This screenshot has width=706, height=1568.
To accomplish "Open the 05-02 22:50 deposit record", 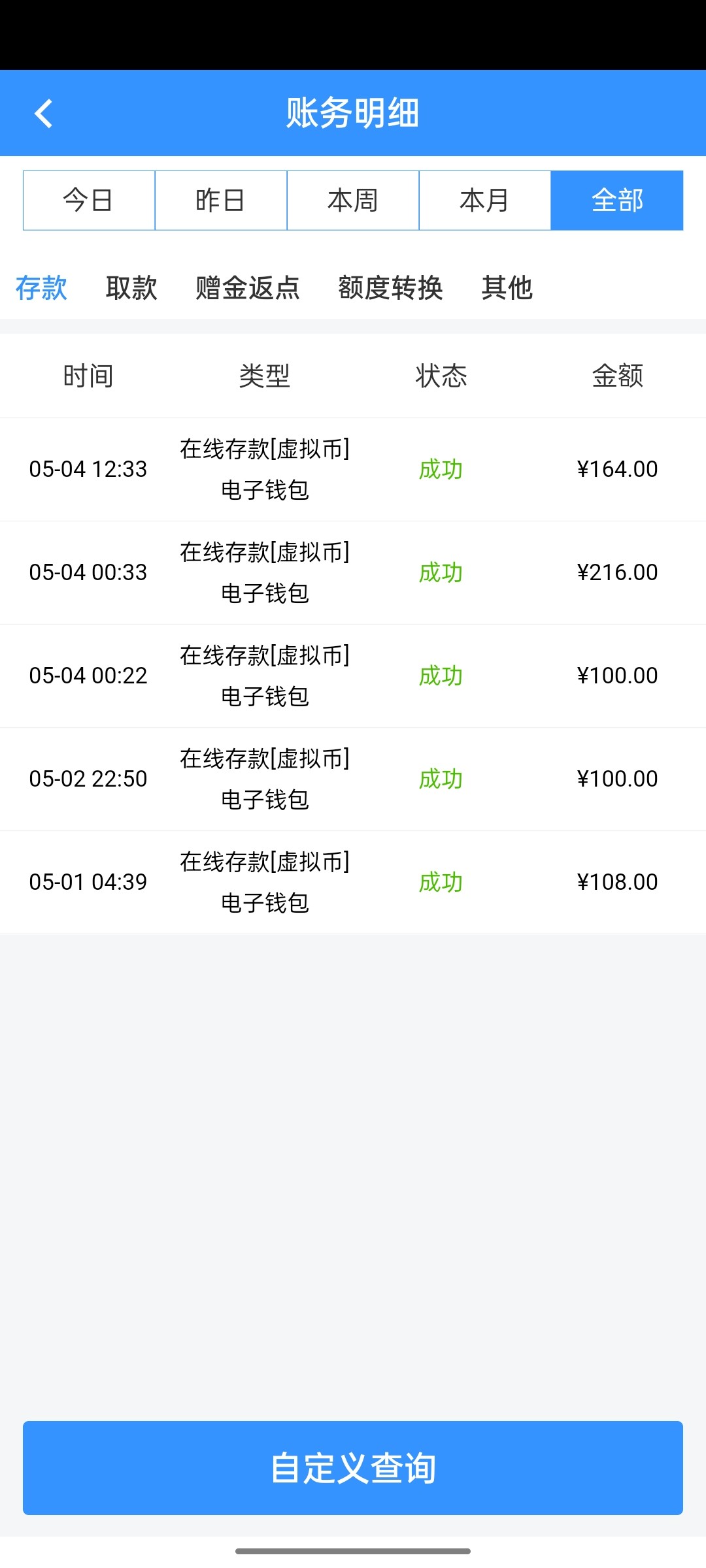I will point(353,779).
